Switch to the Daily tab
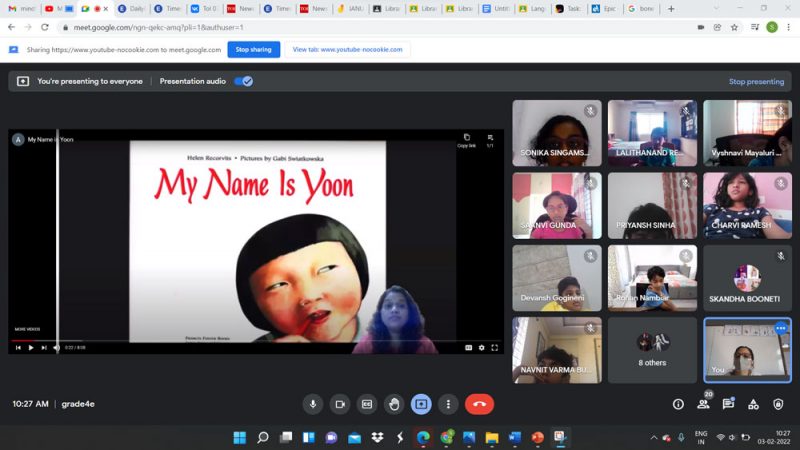This screenshot has width=800, height=450. pyautogui.click(x=132, y=9)
